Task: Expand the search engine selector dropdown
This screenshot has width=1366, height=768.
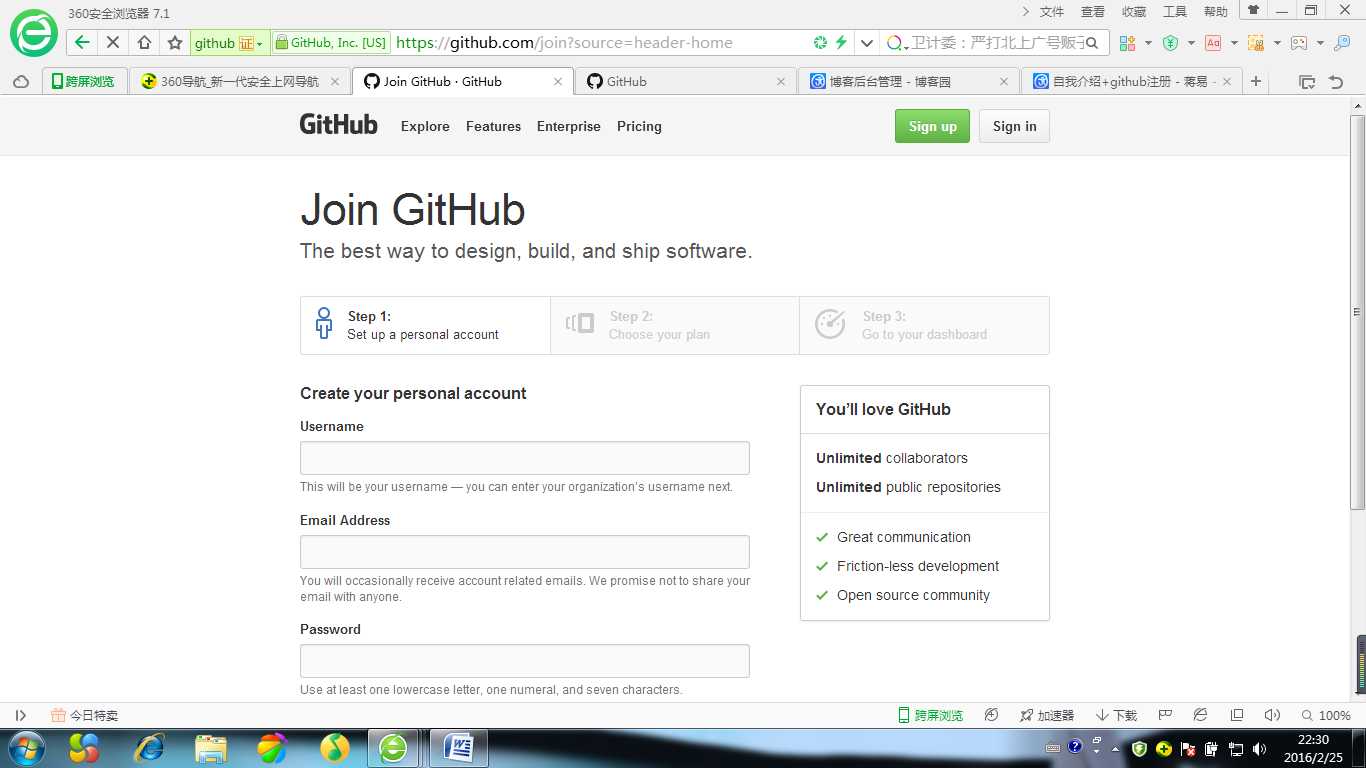Action: 897,43
